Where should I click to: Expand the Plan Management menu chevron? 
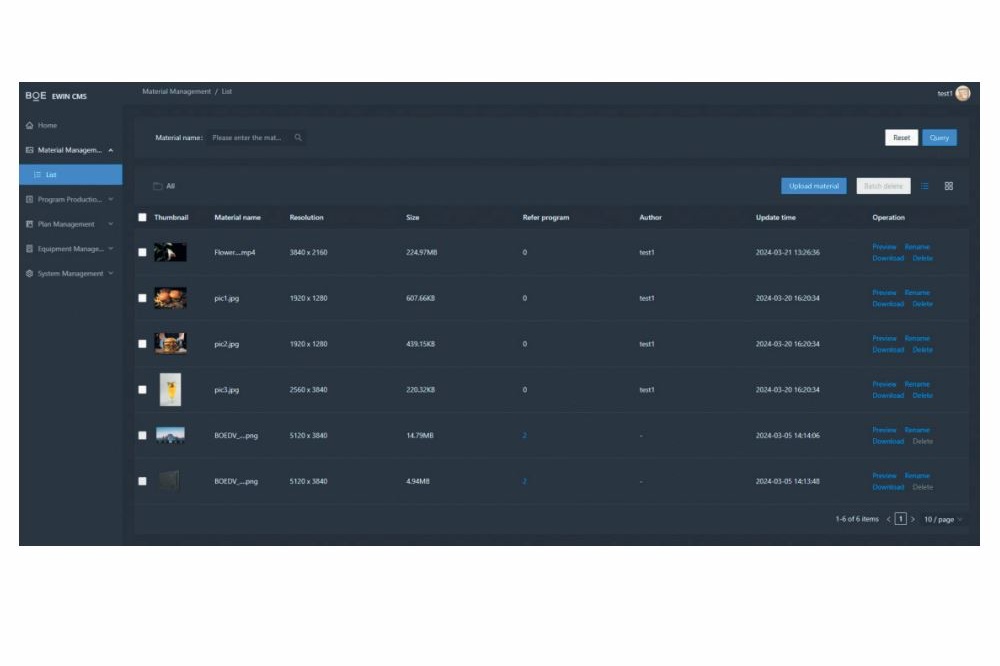(111, 225)
